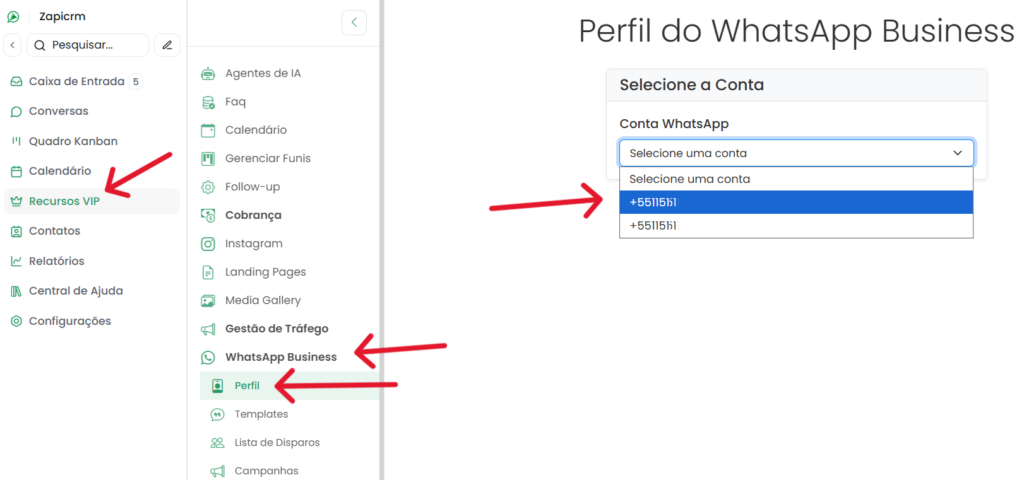Open the Templates submenu item
The height and width of the screenshot is (480, 1024).
pyautogui.click(x=261, y=414)
